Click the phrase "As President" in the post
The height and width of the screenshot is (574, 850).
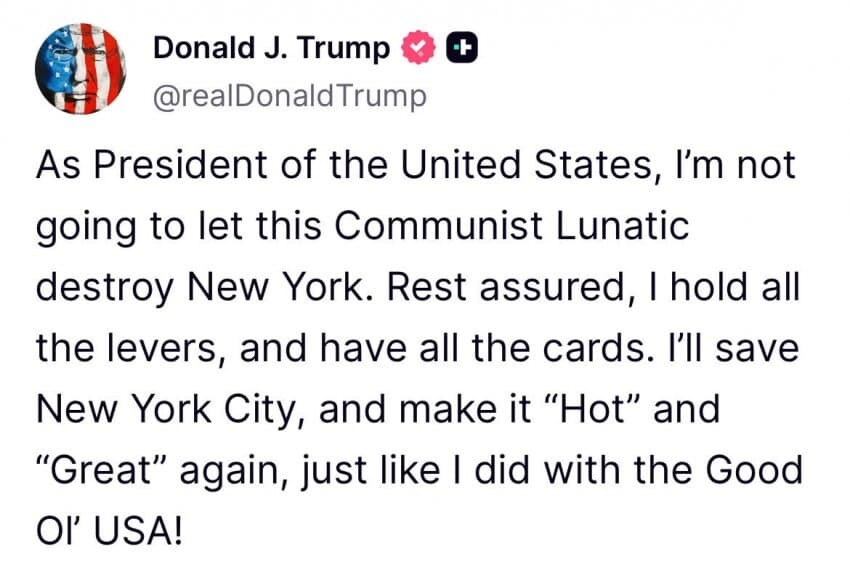tap(152, 164)
